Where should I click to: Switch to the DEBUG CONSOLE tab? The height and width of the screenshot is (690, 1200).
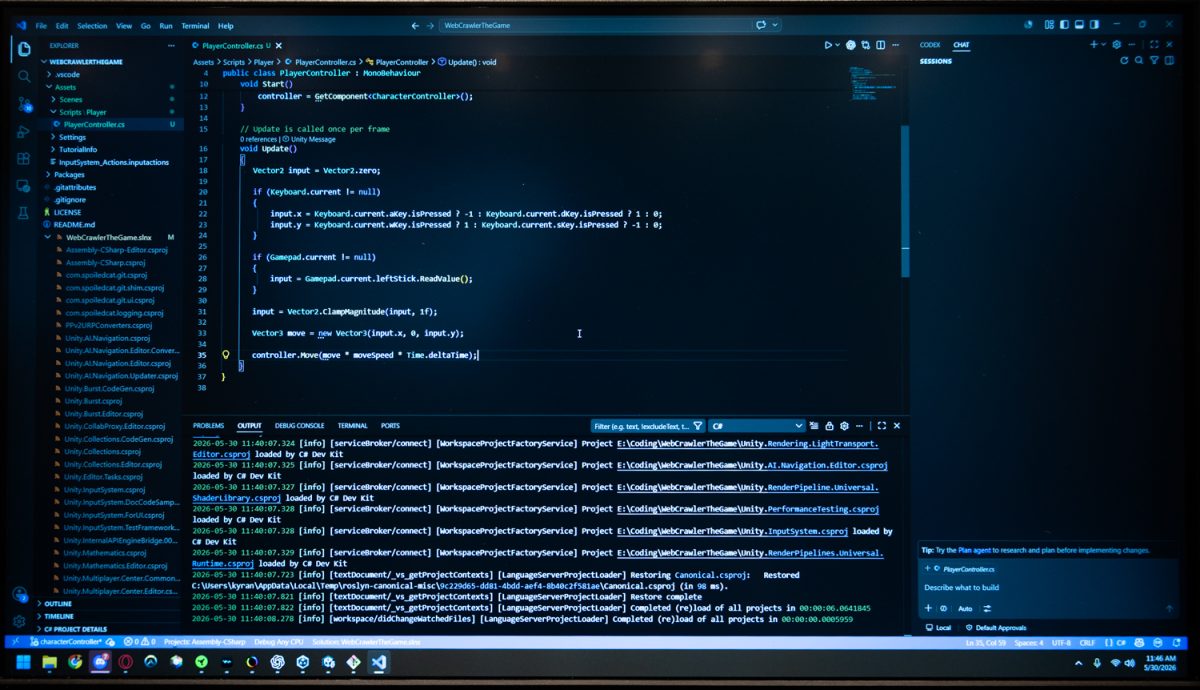point(299,426)
